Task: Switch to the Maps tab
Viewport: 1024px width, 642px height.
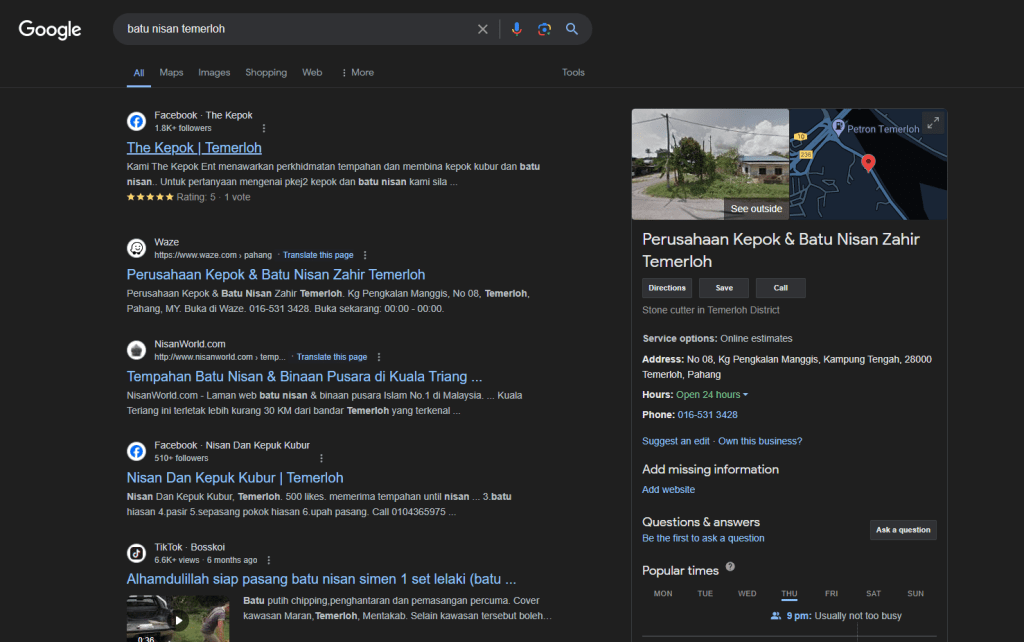Action: (x=171, y=72)
